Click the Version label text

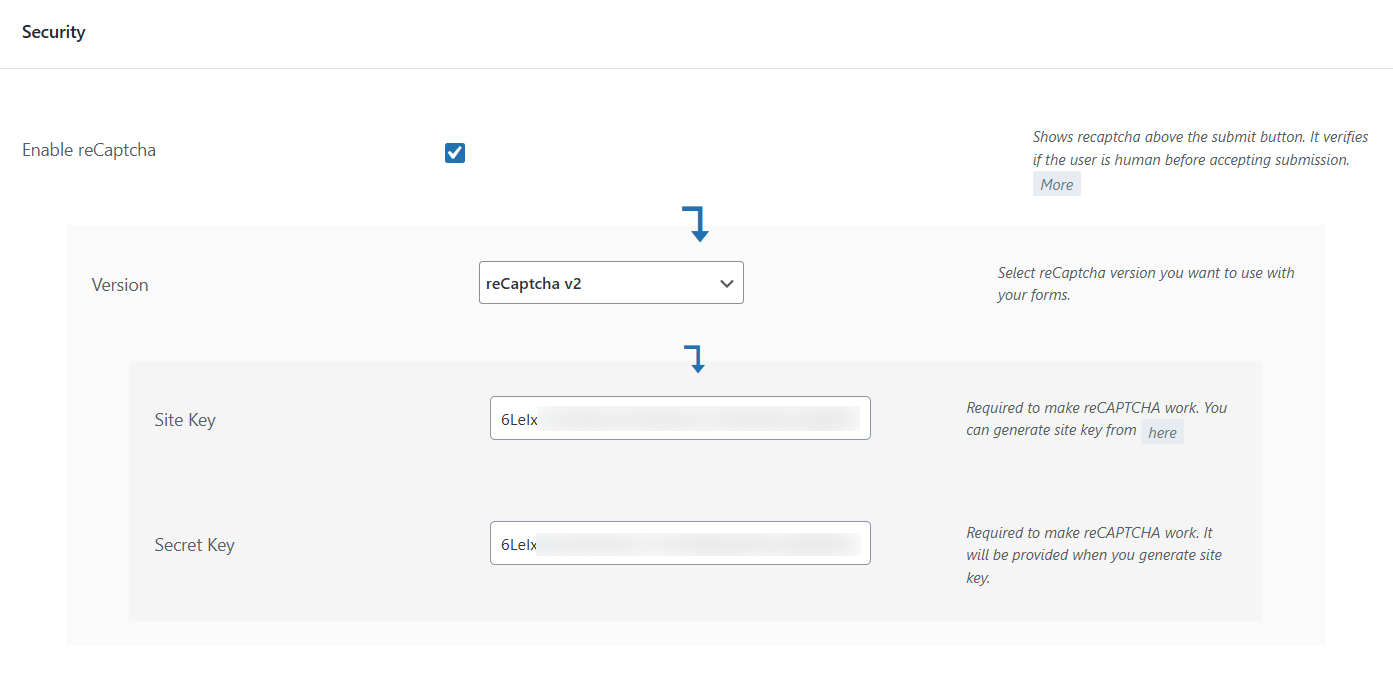click(x=120, y=285)
